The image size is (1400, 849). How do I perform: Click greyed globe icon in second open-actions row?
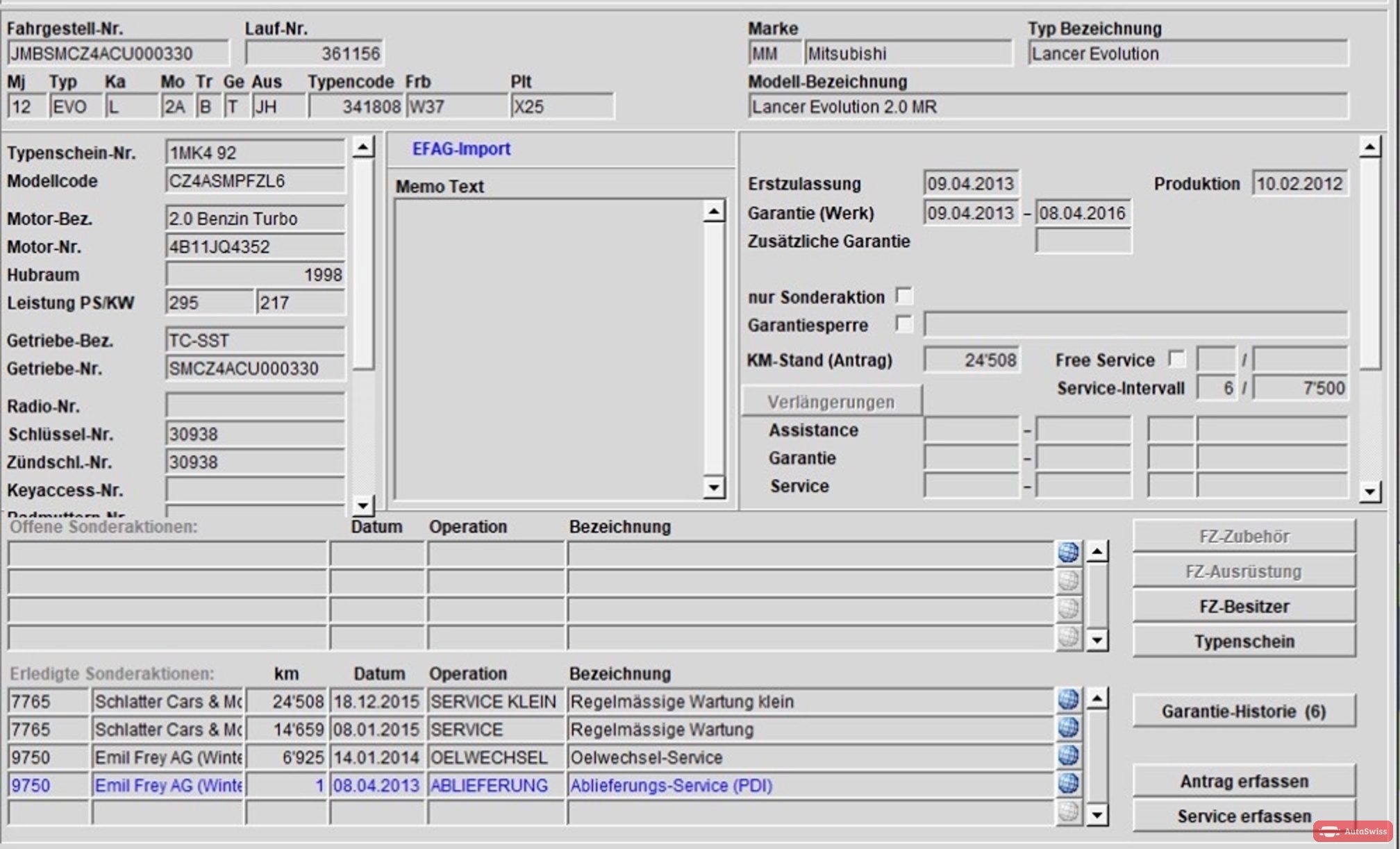tap(1068, 580)
